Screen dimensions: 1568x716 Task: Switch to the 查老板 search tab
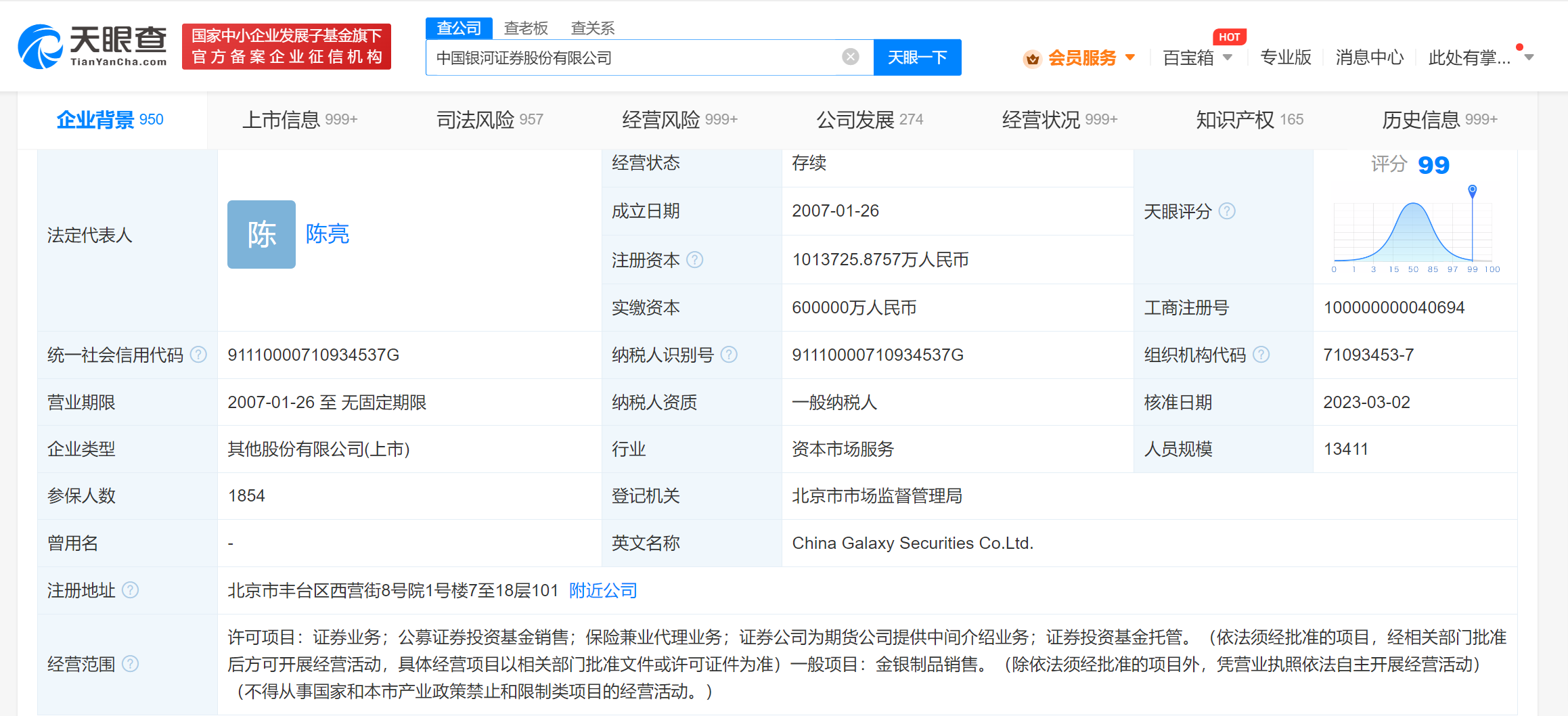[x=526, y=28]
